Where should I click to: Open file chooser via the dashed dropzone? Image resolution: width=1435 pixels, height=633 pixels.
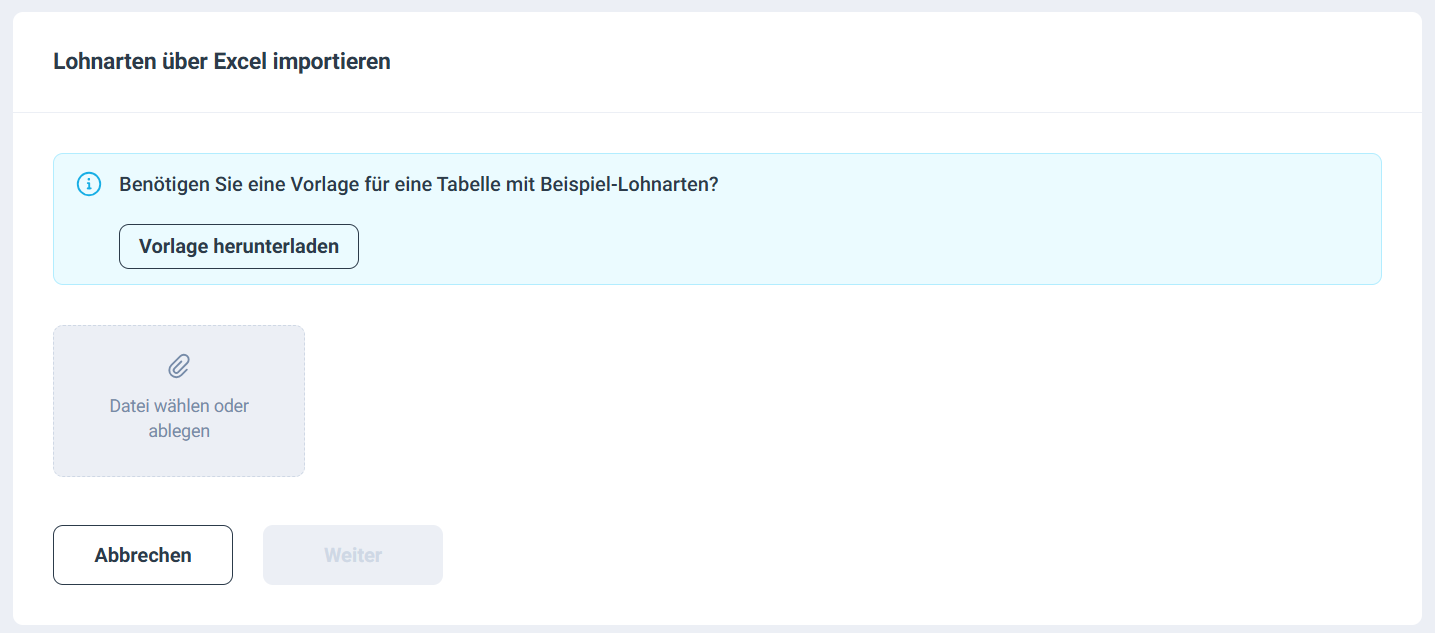[179, 400]
